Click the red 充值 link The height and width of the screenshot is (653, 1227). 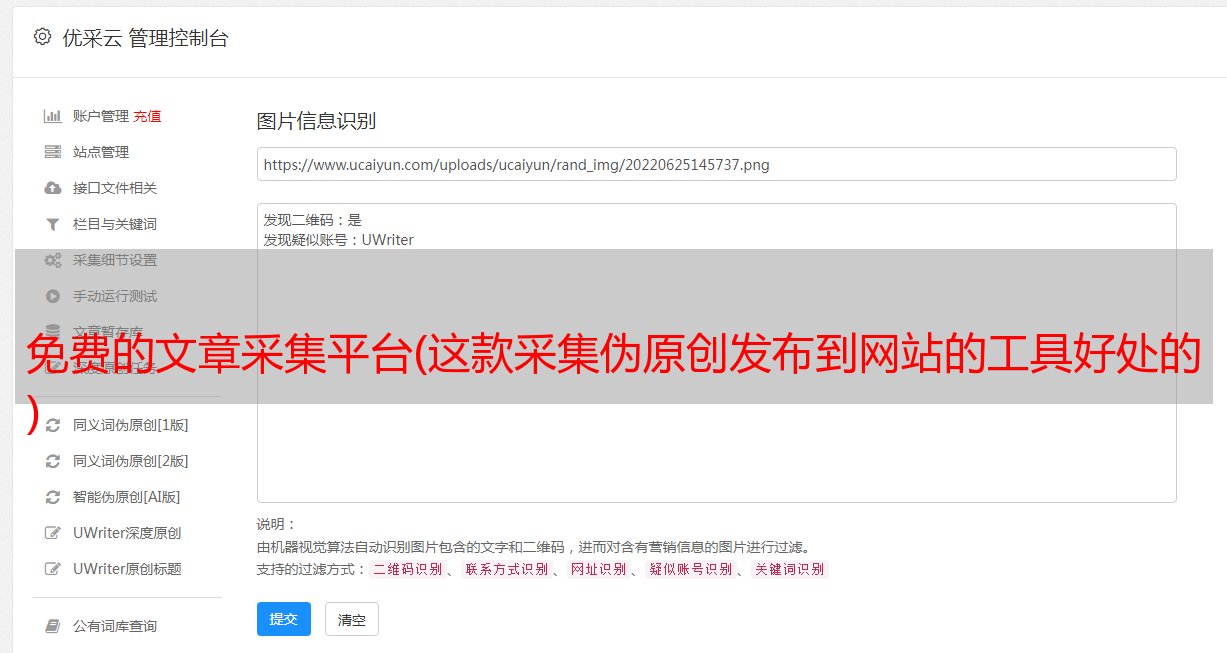click(x=147, y=116)
